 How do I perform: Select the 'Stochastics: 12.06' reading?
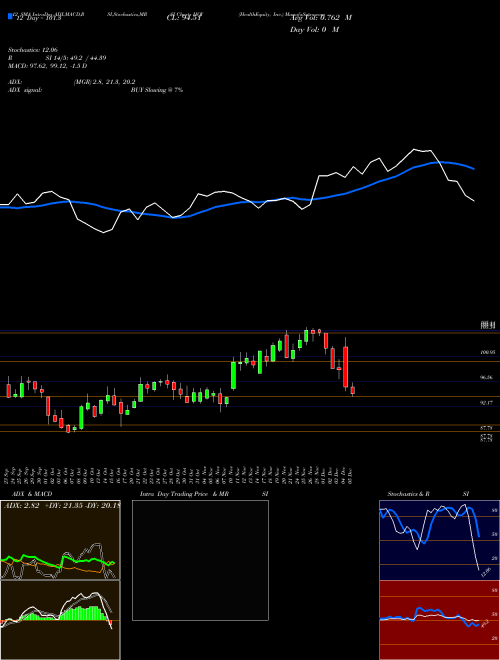[33, 50]
